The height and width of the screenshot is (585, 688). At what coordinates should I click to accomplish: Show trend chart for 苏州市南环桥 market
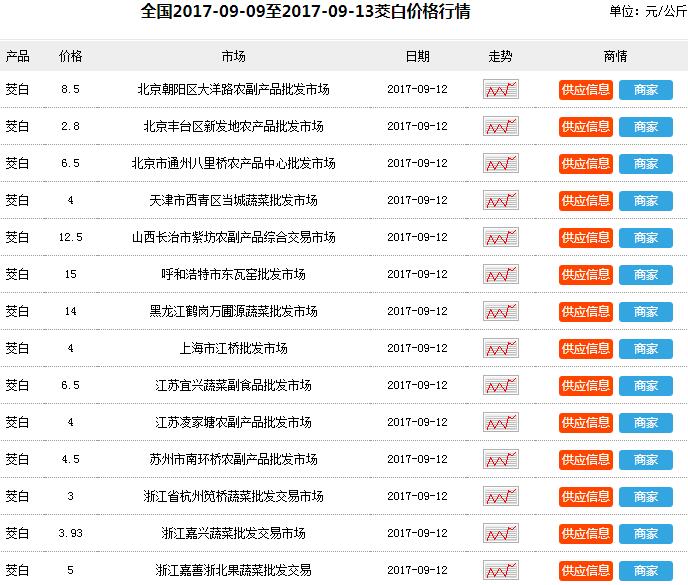(500, 460)
